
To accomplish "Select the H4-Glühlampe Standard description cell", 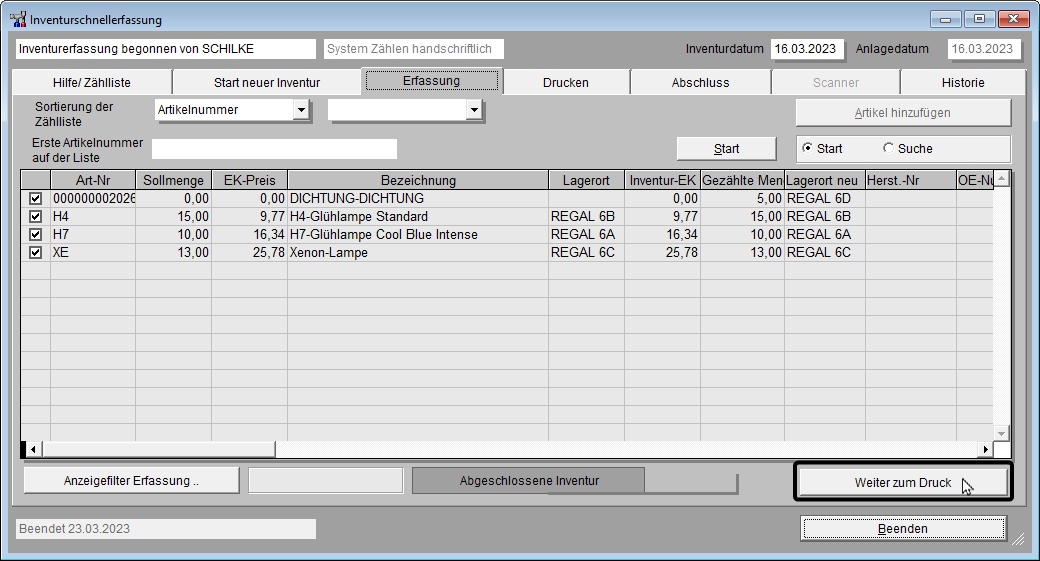I will (418, 216).
